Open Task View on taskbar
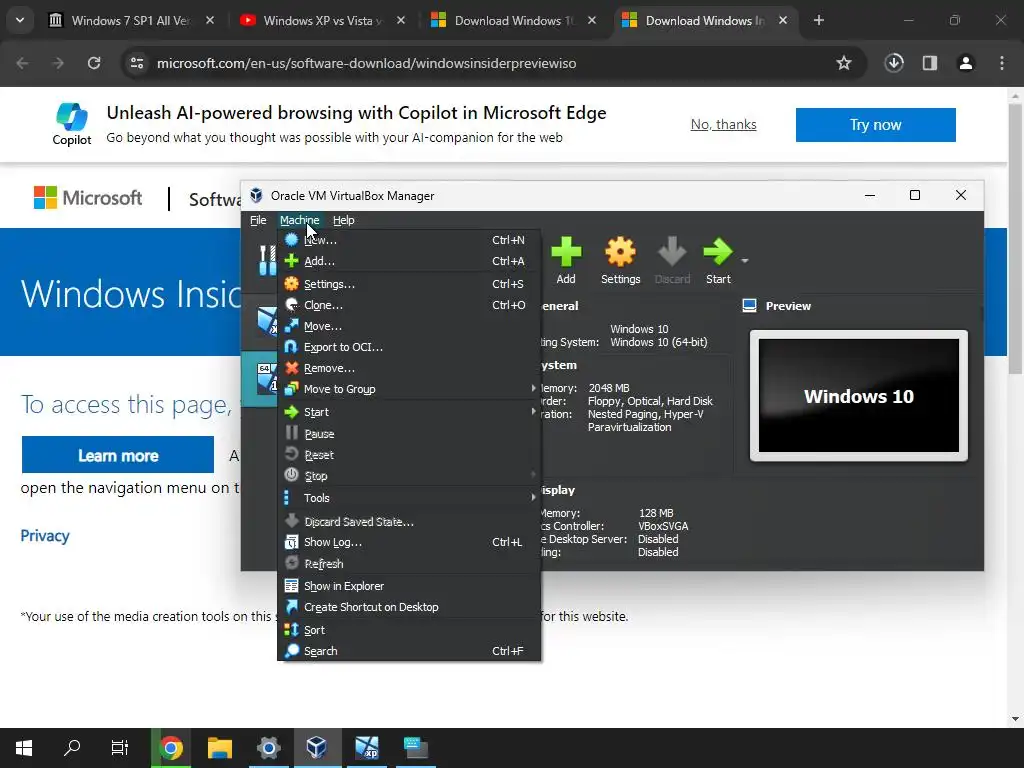The image size is (1024, 768). (x=120, y=748)
